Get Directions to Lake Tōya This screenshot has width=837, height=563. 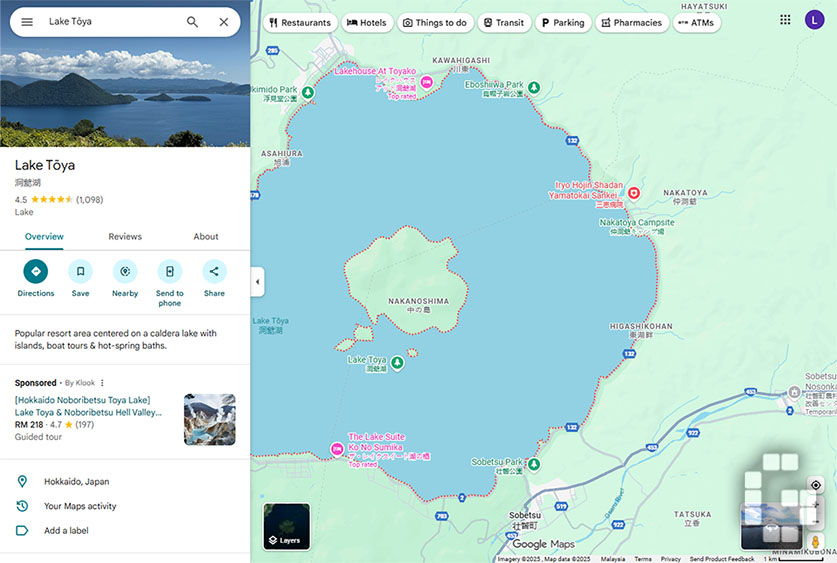(36, 272)
